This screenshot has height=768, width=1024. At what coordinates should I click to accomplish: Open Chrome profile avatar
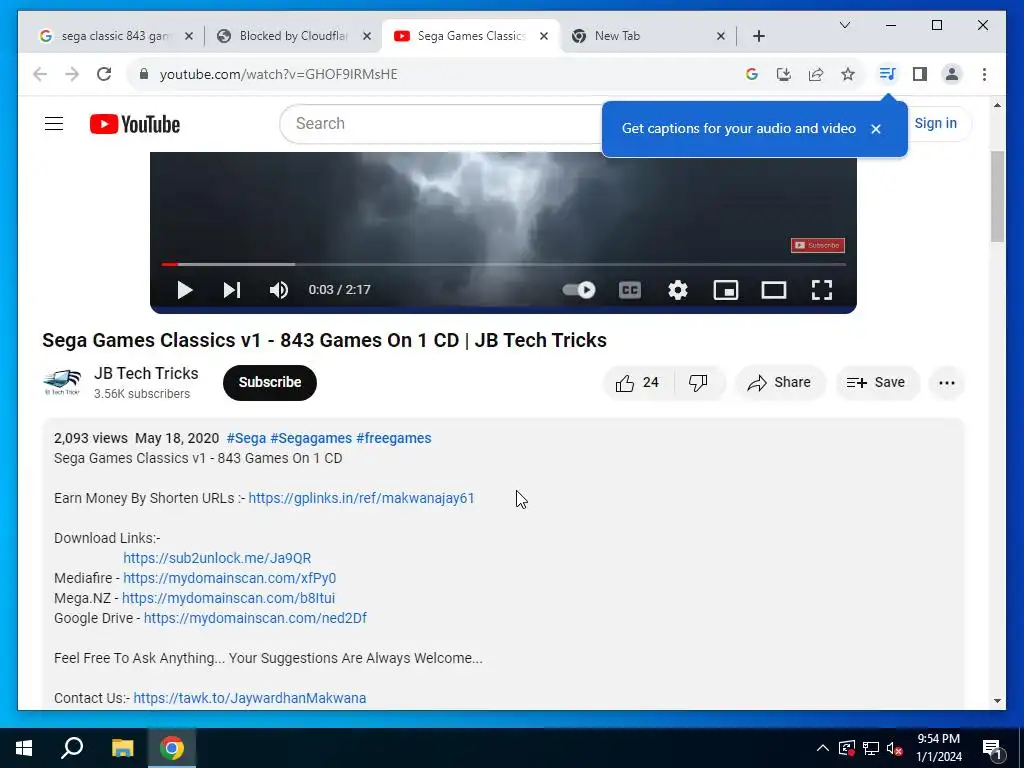952,74
